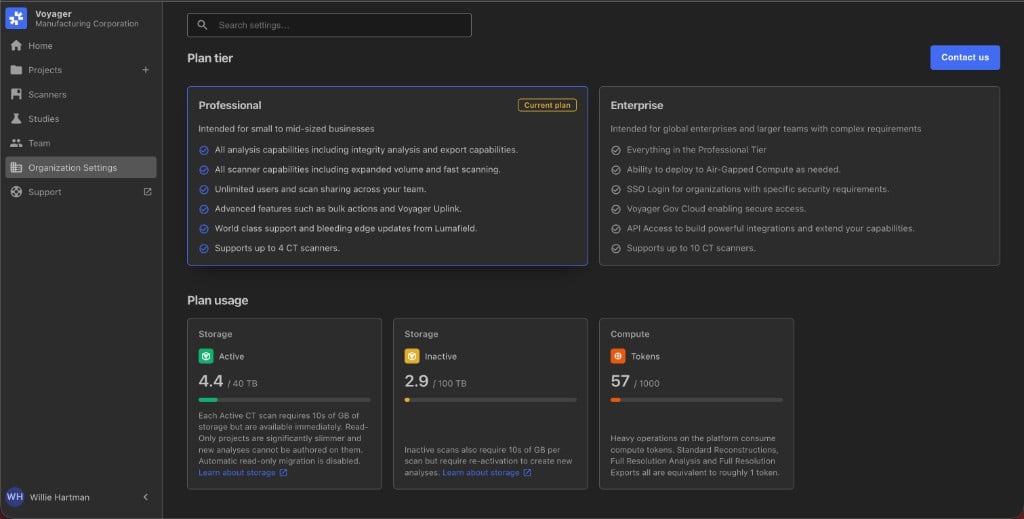Click checkmark beside 'All analysis capabilities'

[204, 150]
